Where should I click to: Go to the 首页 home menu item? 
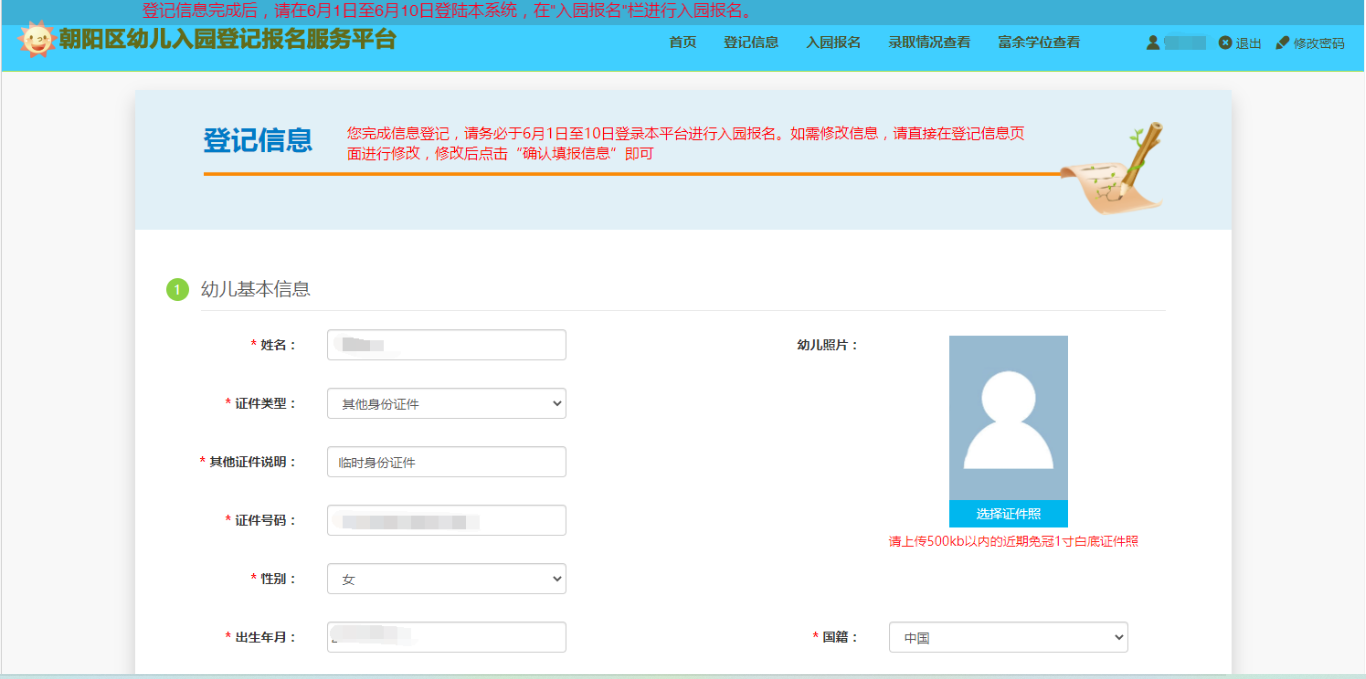pos(682,42)
